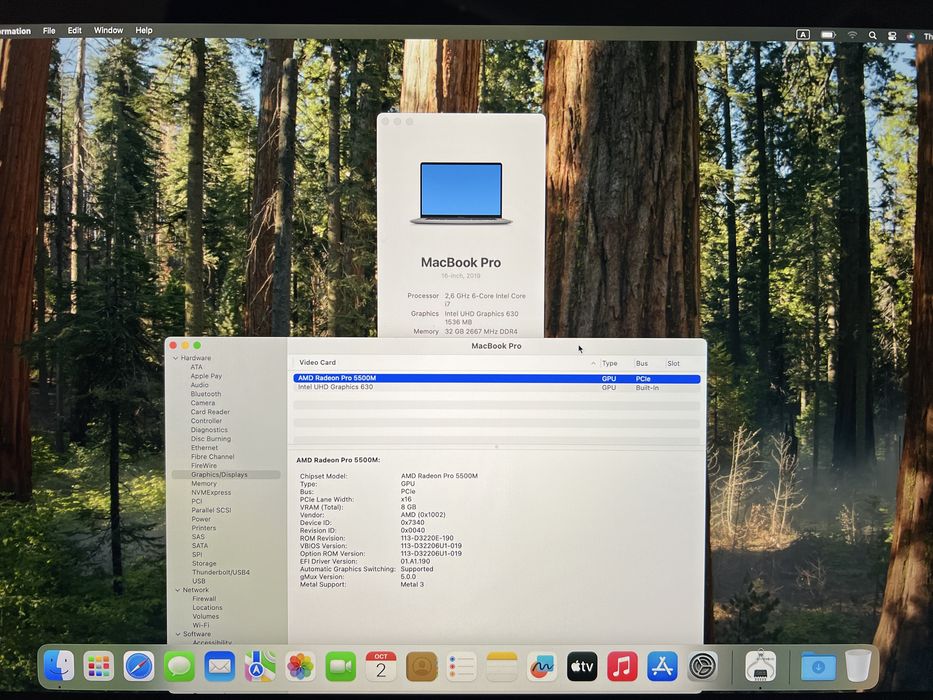Click the battery status icon
This screenshot has height=700, width=933.
828,35
